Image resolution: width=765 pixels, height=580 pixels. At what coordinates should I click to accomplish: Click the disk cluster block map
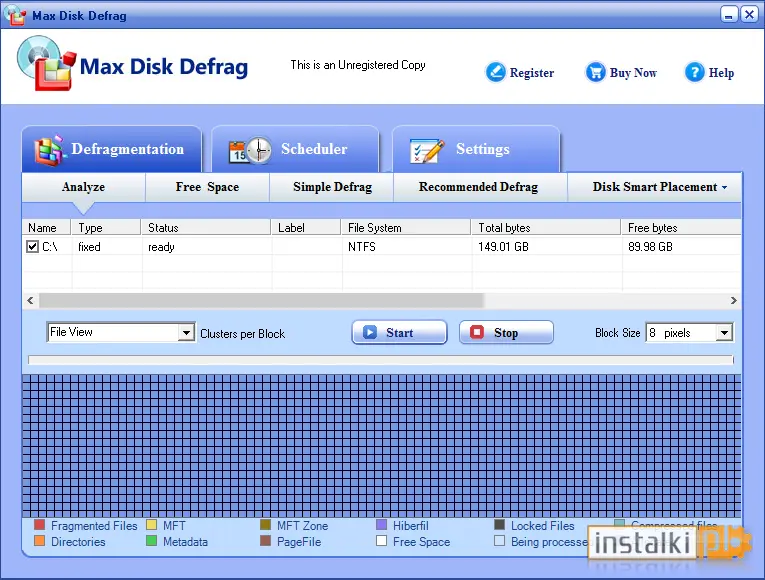tap(382, 446)
